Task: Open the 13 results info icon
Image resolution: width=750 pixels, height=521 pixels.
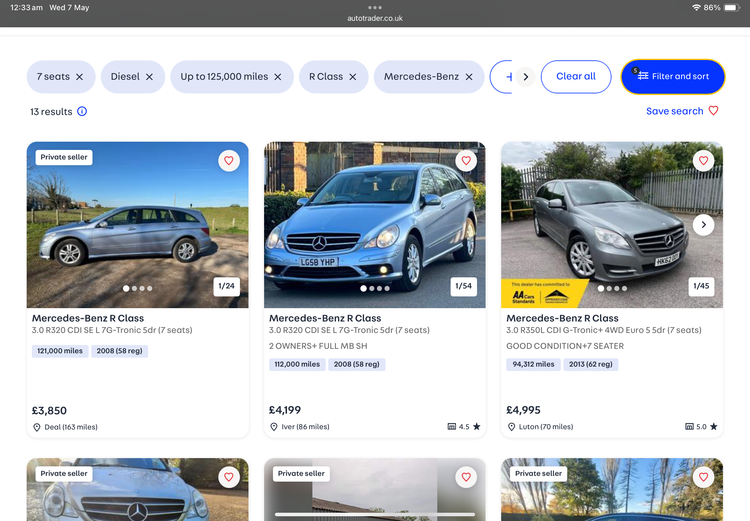Action: 82,111
